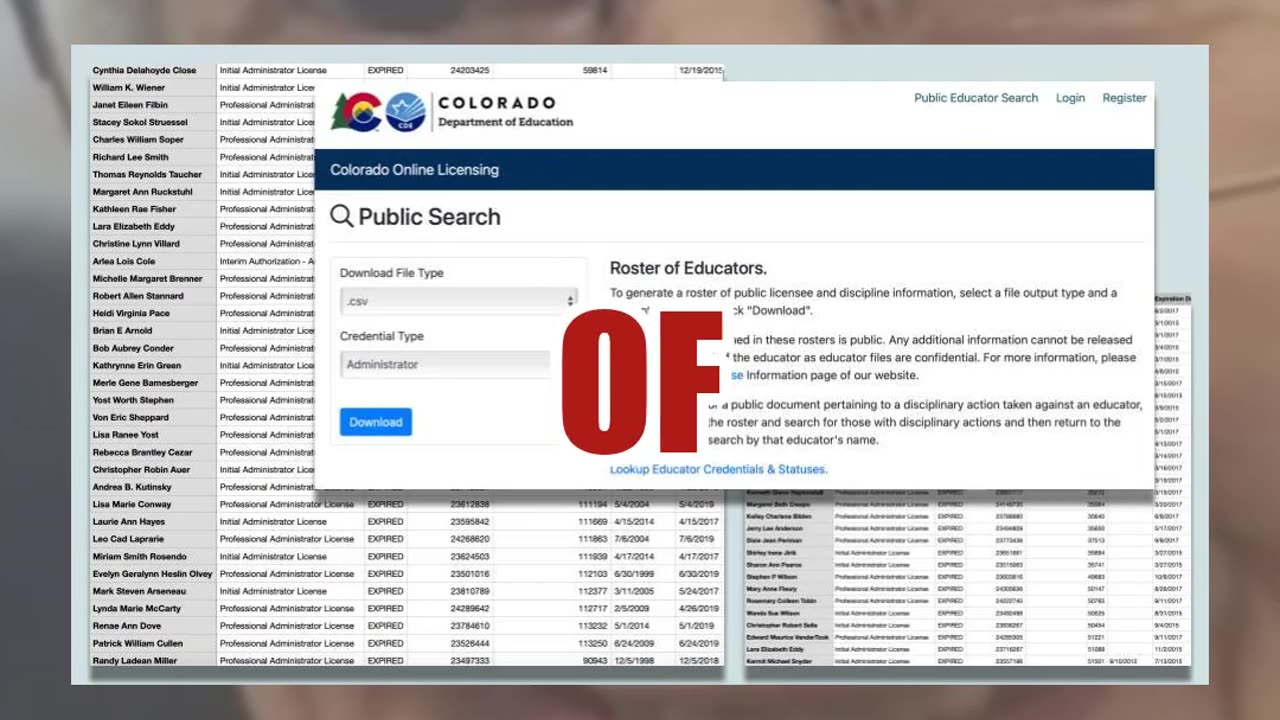Select the Stacey Sokol Struessel cell
This screenshot has width=1280, height=720.
(x=154, y=122)
